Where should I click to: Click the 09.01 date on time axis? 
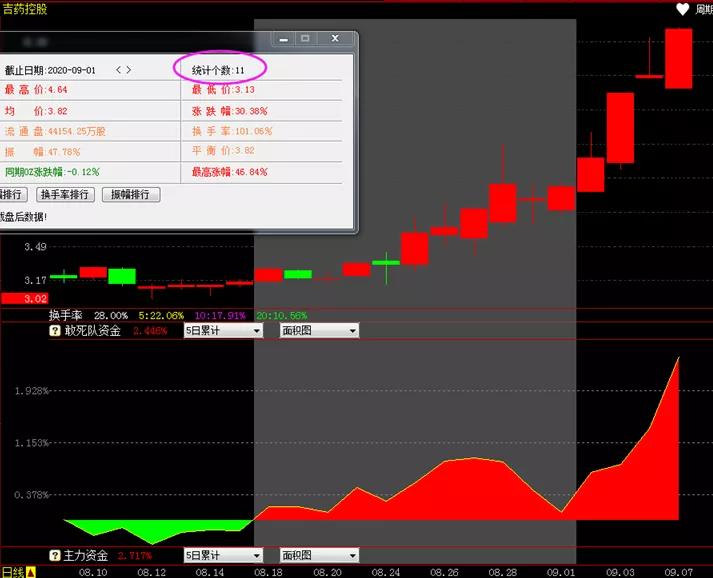[560, 573]
